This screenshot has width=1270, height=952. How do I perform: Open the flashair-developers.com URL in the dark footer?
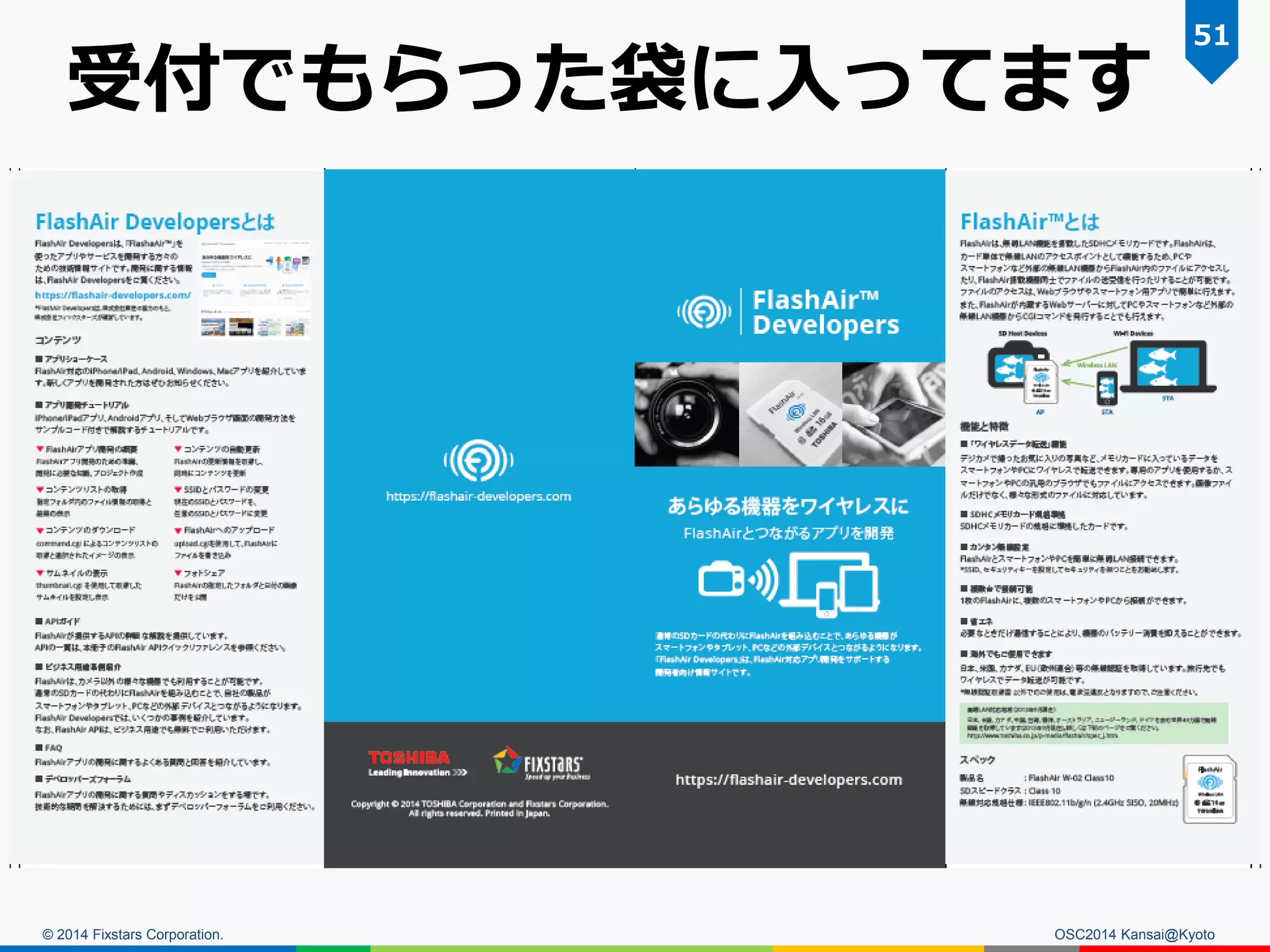click(789, 780)
